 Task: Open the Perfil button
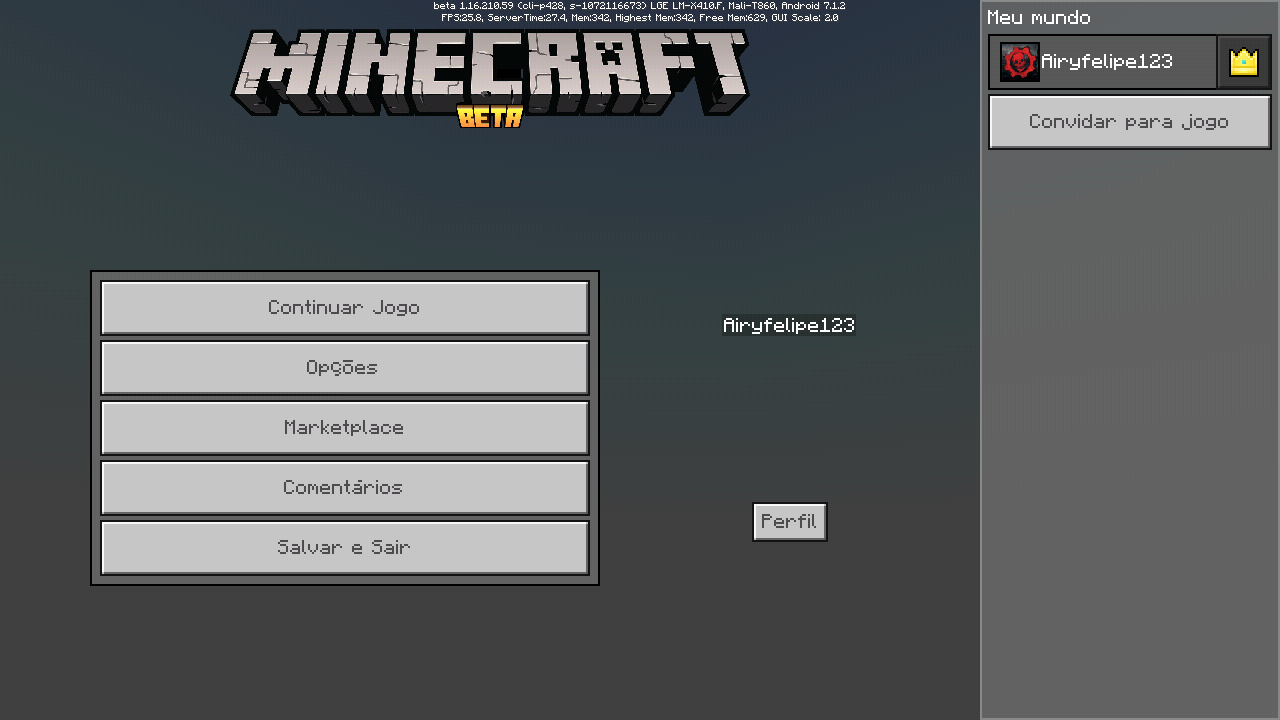point(790,522)
